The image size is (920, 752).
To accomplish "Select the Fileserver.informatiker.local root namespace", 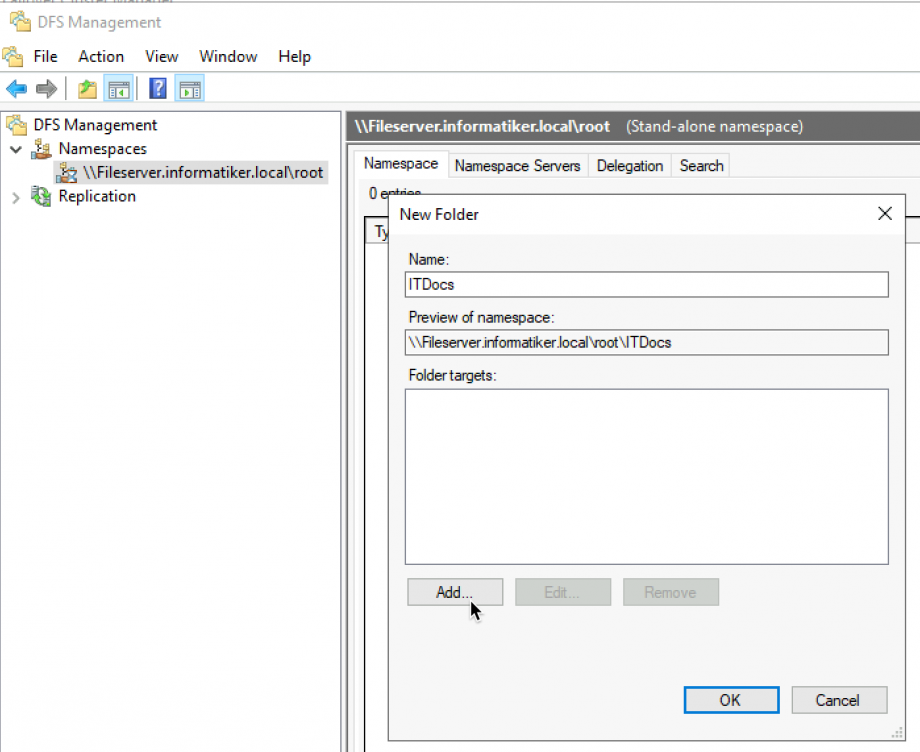I will [x=196, y=172].
